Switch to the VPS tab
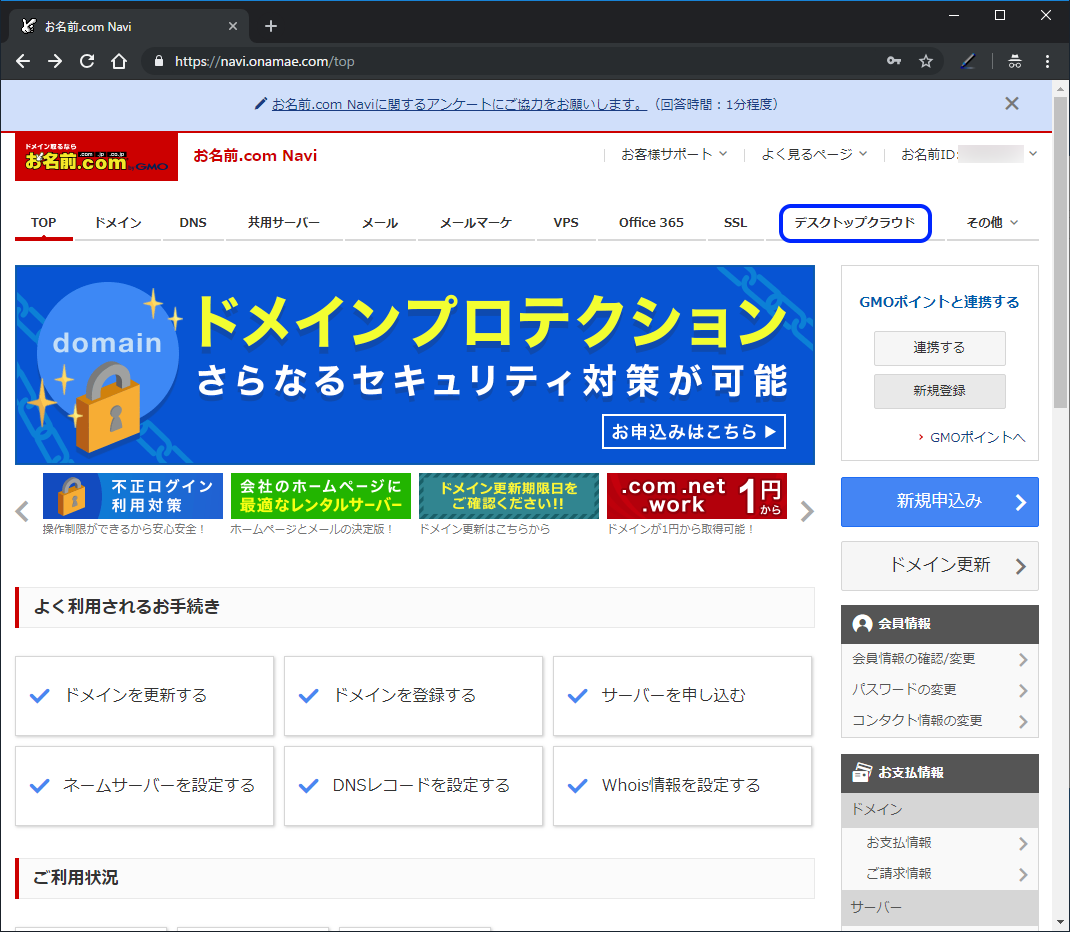1070x932 pixels. (566, 222)
